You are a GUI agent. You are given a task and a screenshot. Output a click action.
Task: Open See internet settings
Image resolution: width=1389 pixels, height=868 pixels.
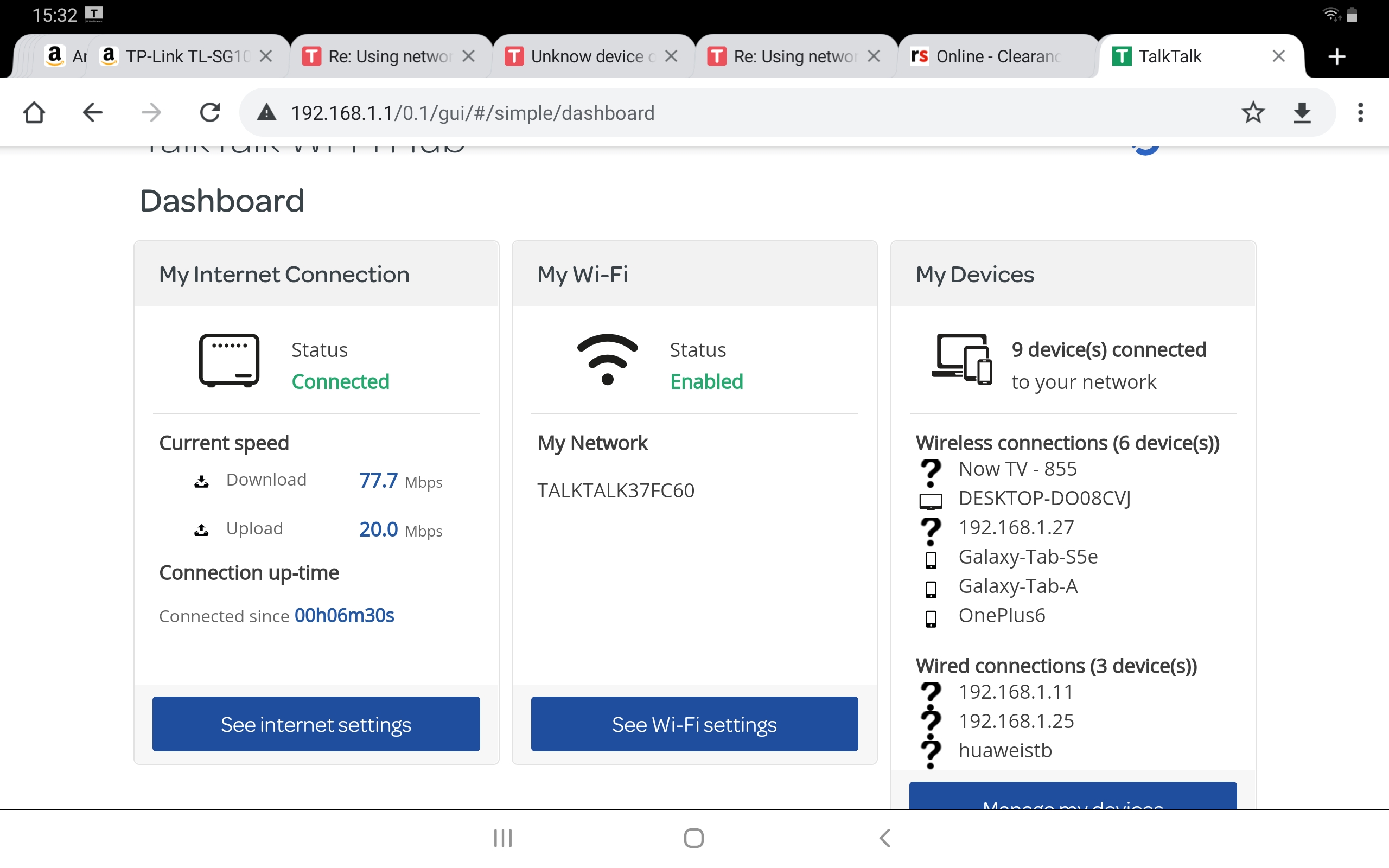(x=316, y=724)
